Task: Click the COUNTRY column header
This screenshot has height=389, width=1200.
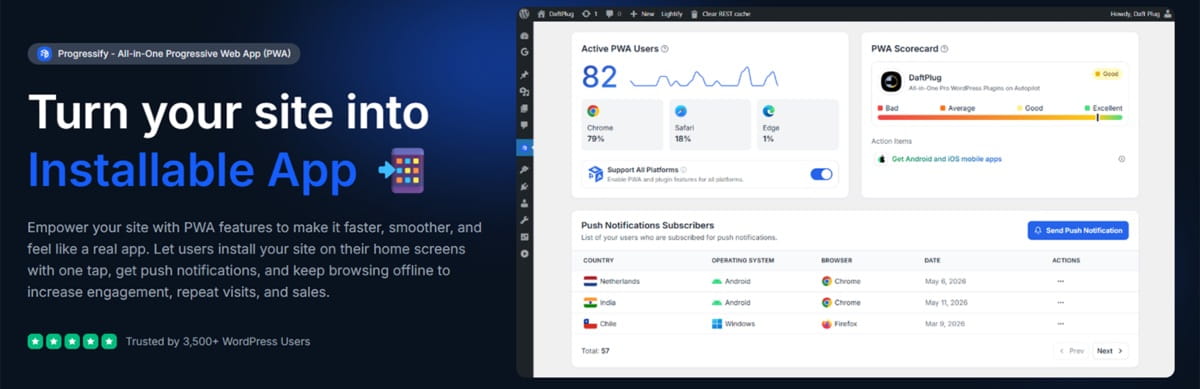Action: click(599, 260)
